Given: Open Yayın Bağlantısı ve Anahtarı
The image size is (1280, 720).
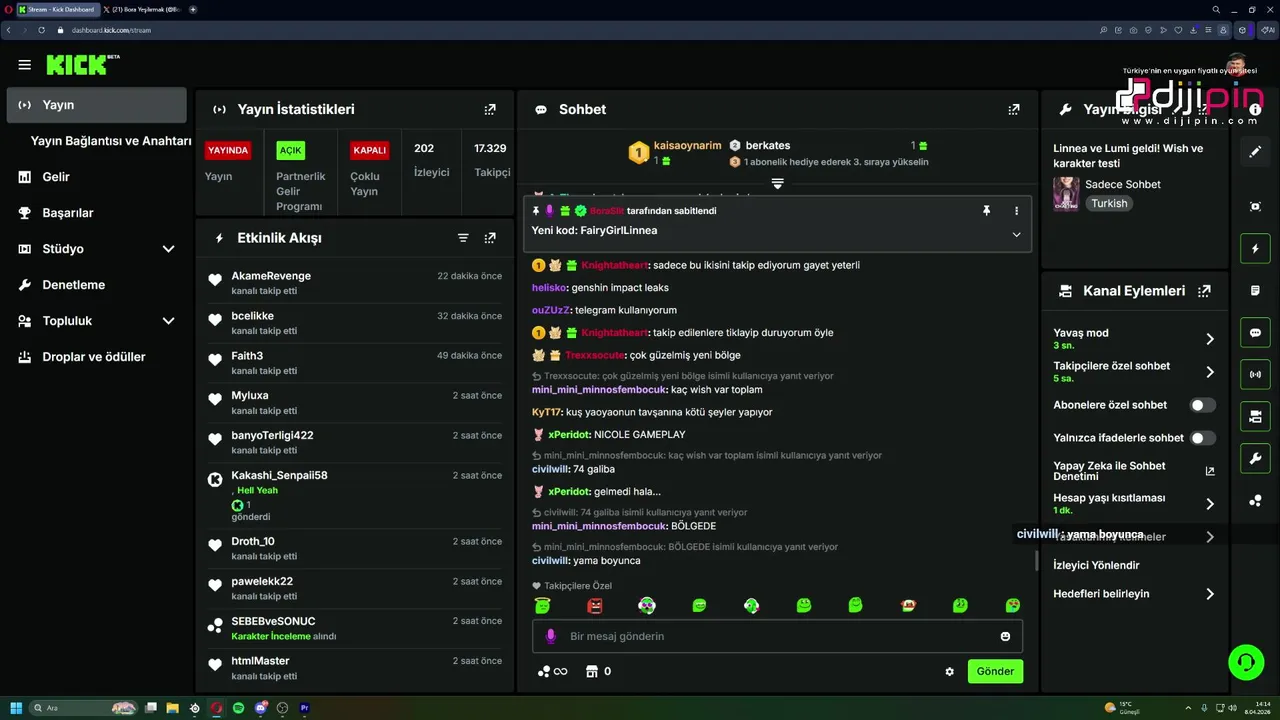Looking at the screenshot, I should (111, 141).
